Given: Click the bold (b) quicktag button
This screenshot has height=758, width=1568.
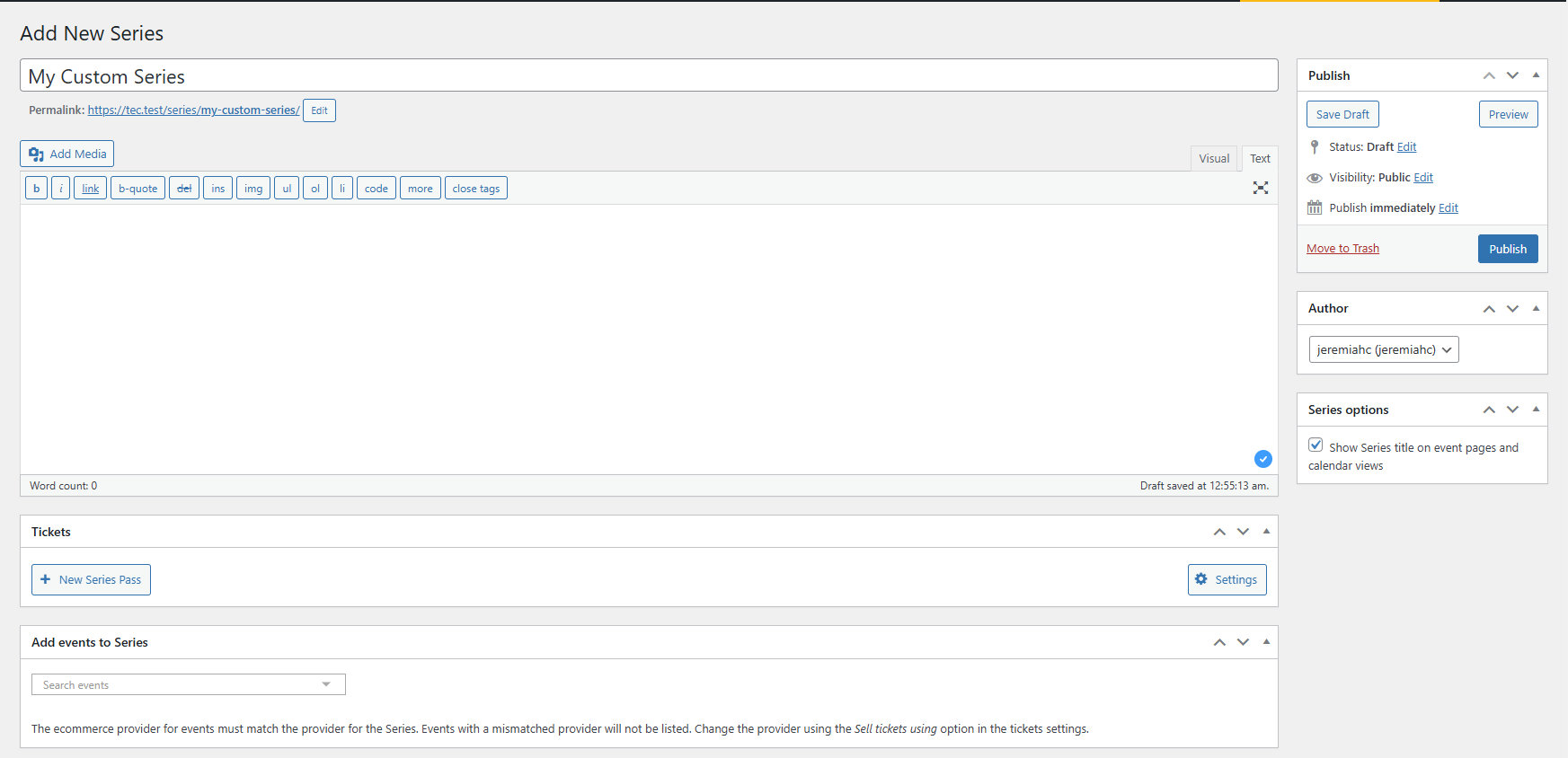Looking at the screenshot, I should tap(36, 189).
